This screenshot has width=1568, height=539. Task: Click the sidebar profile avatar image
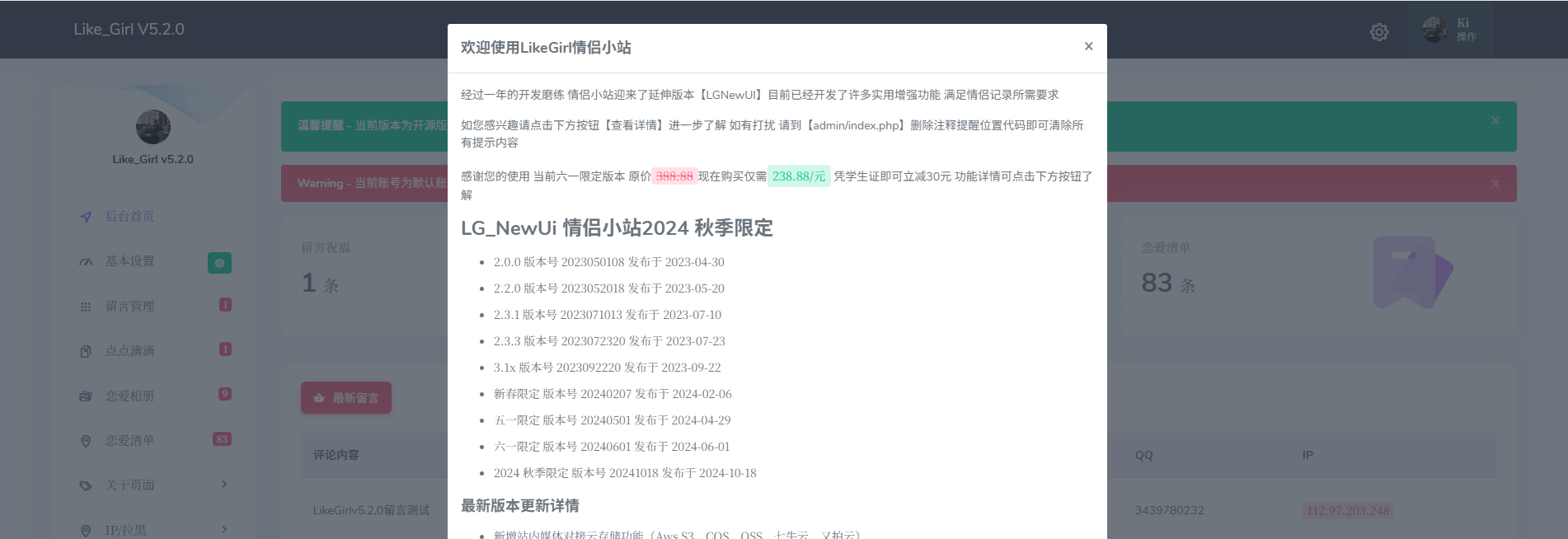[153, 127]
